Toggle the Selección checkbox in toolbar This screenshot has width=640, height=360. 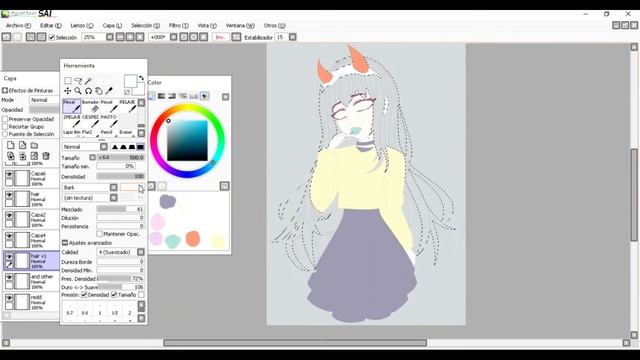tap(51, 38)
